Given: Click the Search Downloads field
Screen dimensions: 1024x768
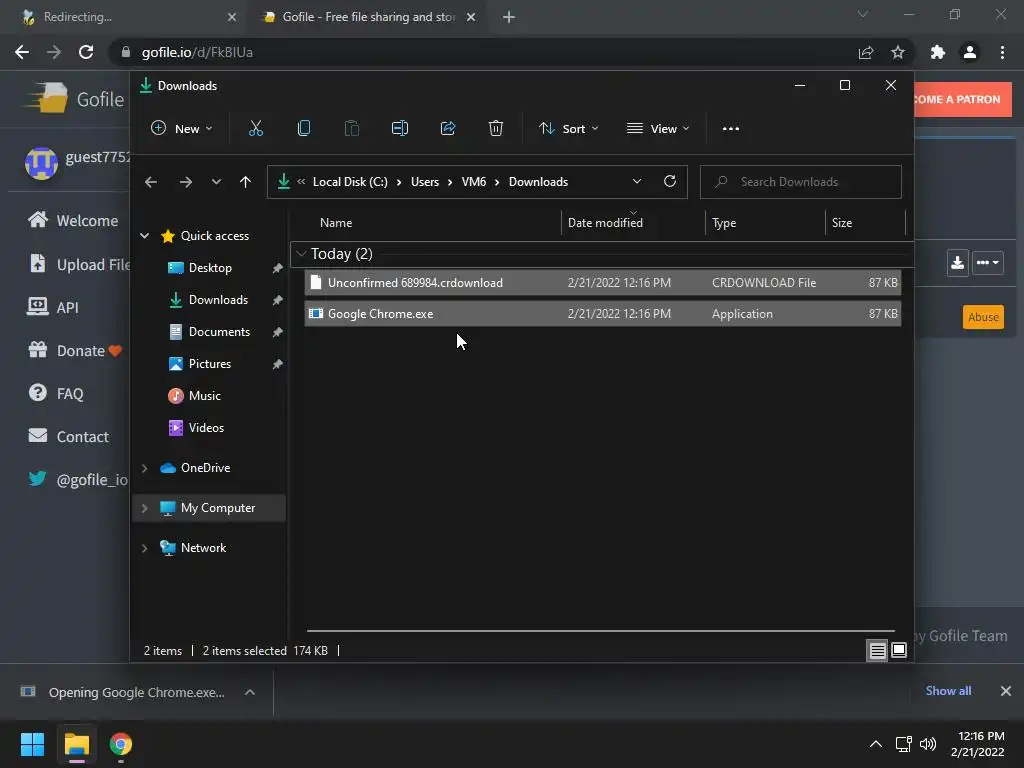Looking at the screenshot, I should pyautogui.click(x=801, y=182).
